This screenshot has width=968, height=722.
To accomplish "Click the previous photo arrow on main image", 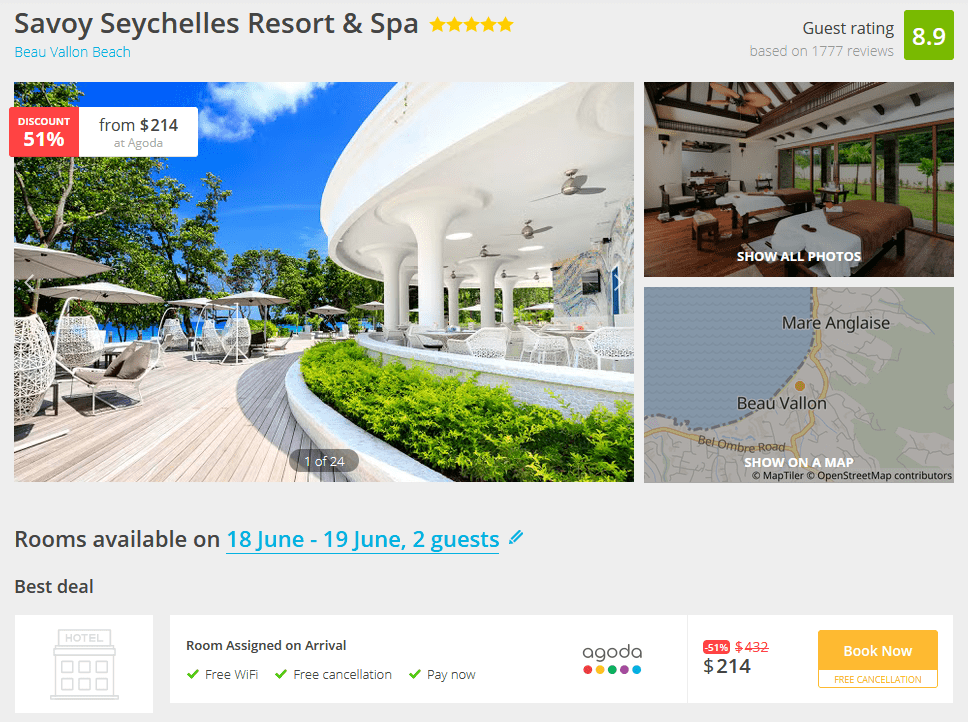I will 29,283.
